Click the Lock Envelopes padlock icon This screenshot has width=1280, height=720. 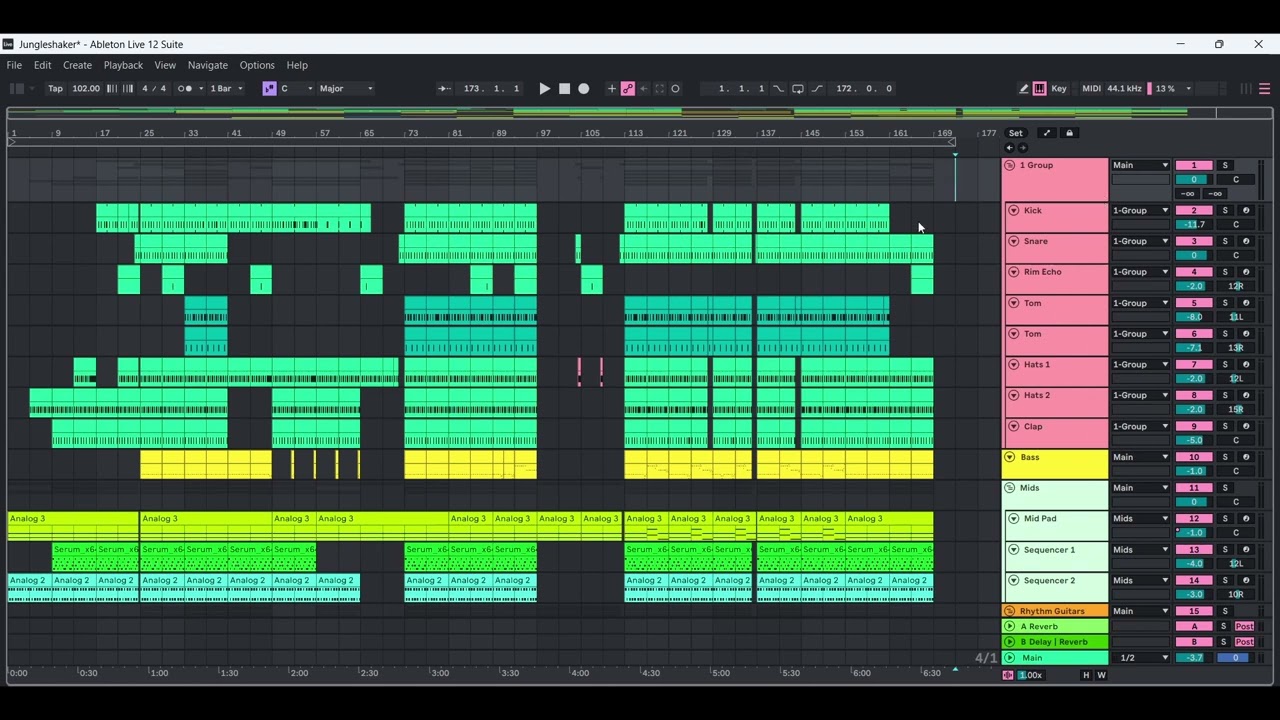coord(1069,133)
